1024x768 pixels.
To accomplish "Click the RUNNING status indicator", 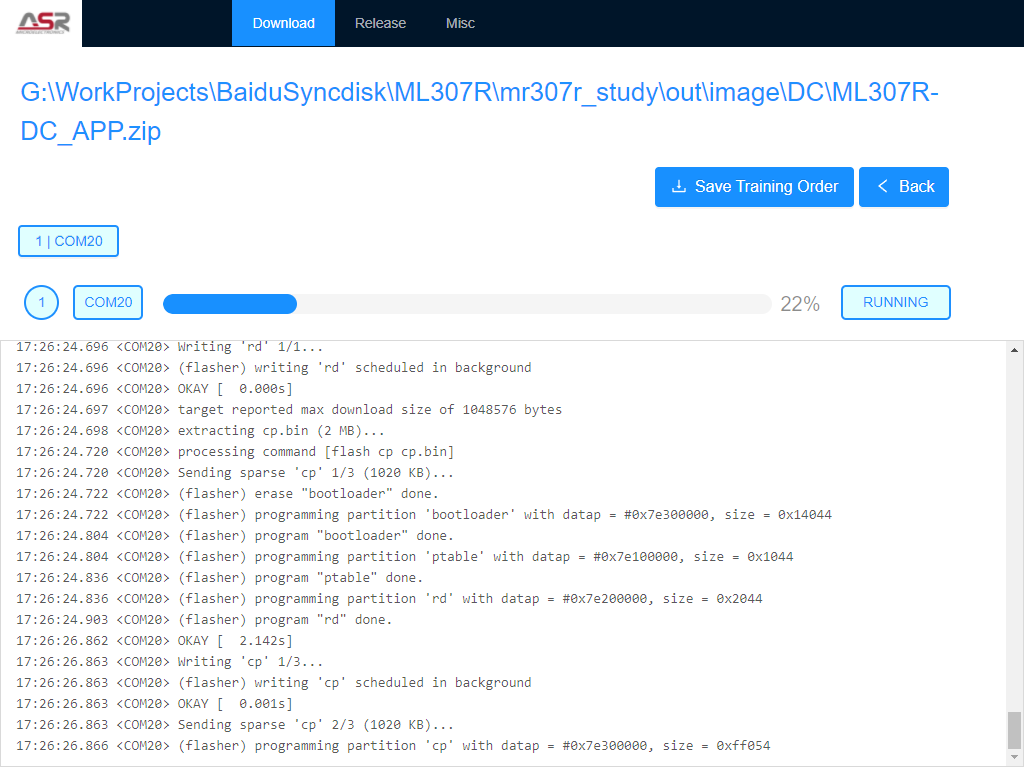I will point(896,302).
